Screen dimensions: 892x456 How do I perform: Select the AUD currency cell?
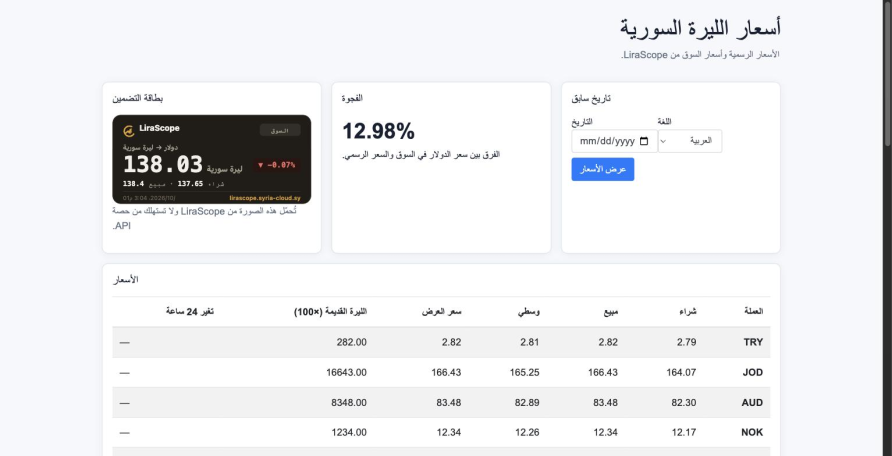click(x=752, y=403)
